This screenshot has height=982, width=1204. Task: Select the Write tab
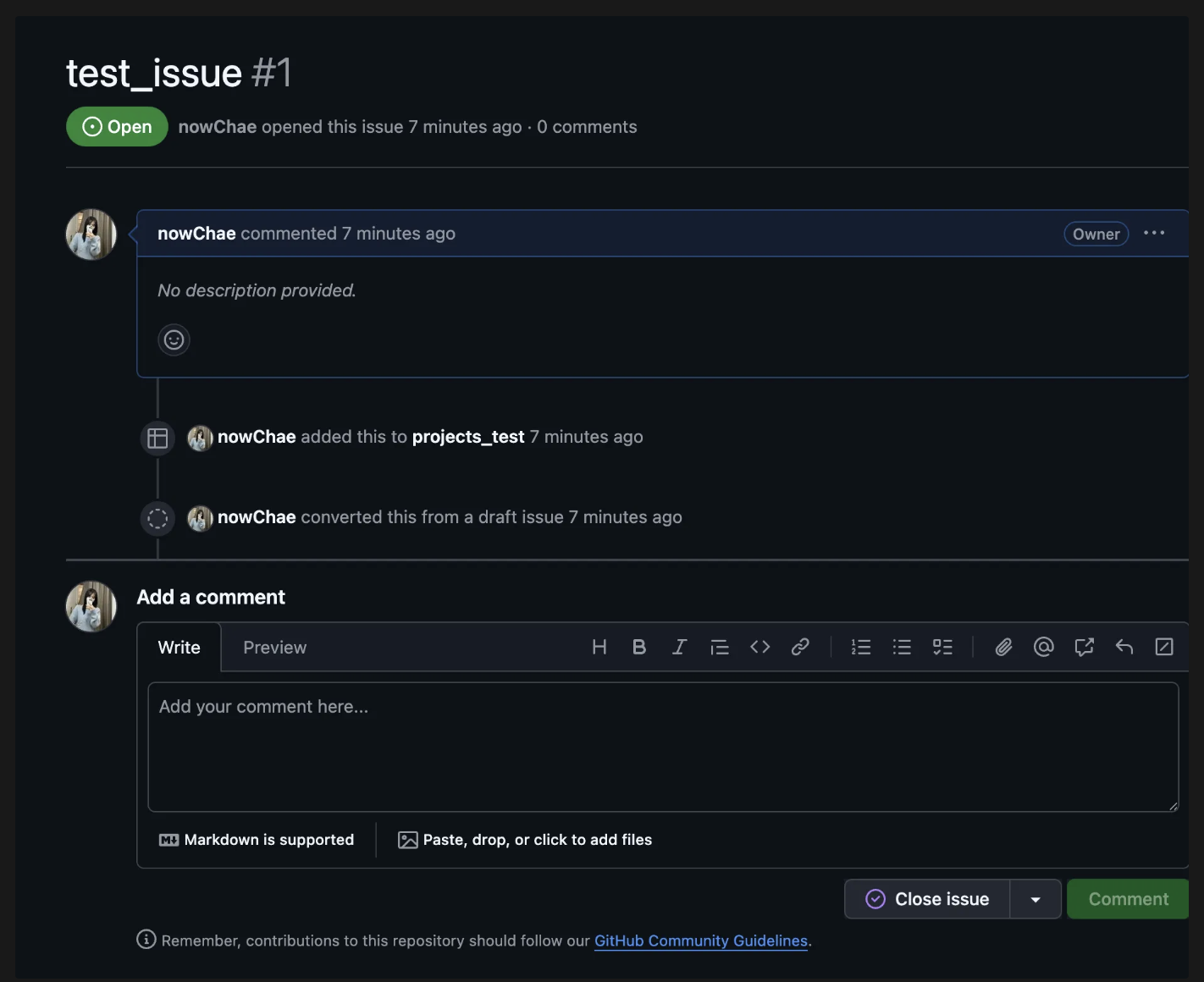[x=179, y=647]
